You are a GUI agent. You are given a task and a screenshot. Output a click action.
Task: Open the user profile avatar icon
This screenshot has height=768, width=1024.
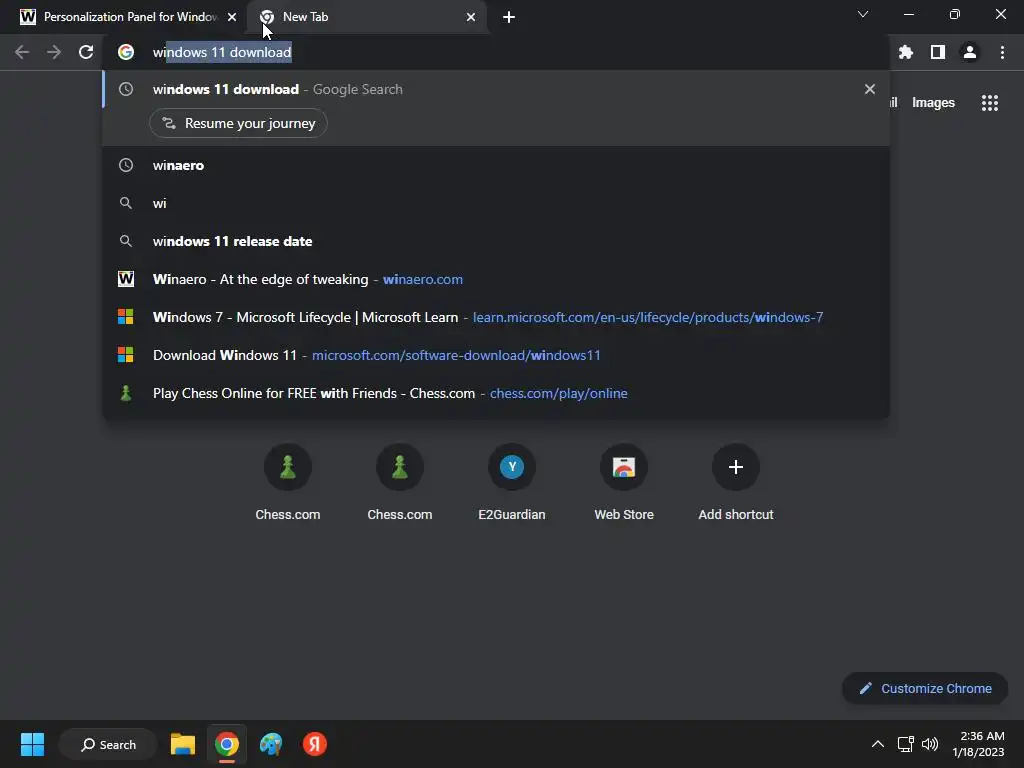pyautogui.click(x=970, y=52)
